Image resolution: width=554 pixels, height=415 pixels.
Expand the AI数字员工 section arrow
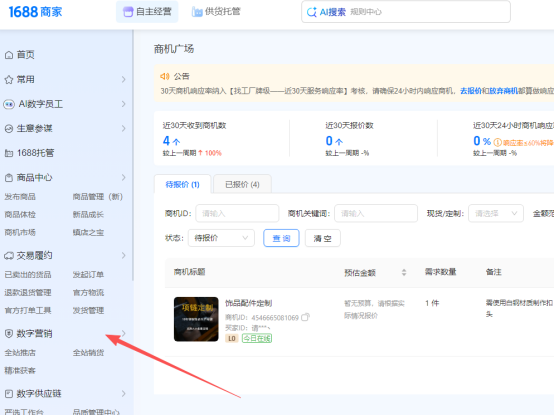tap(123, 104)
